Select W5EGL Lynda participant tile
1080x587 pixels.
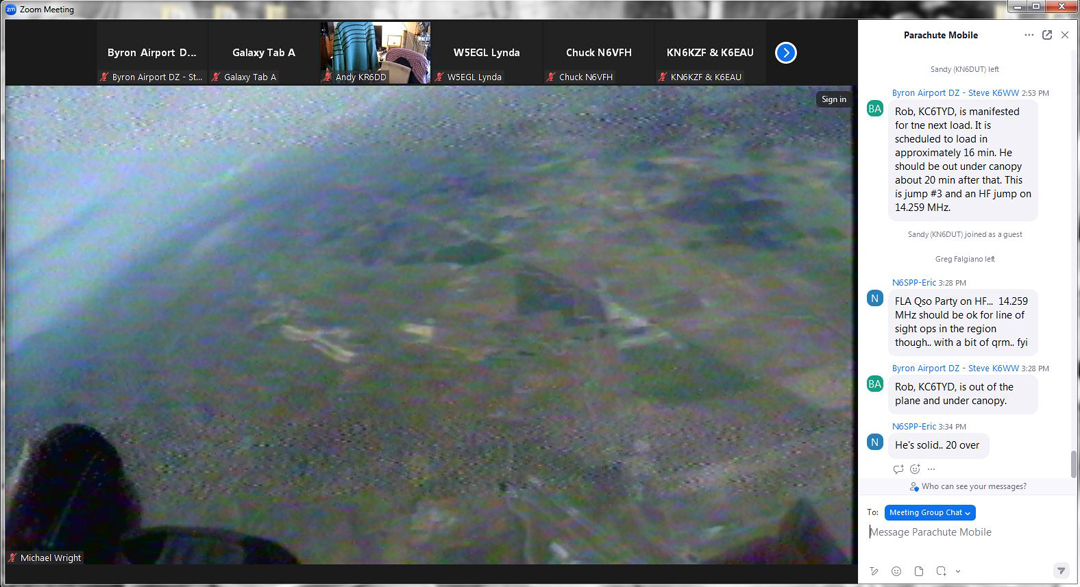487,53
